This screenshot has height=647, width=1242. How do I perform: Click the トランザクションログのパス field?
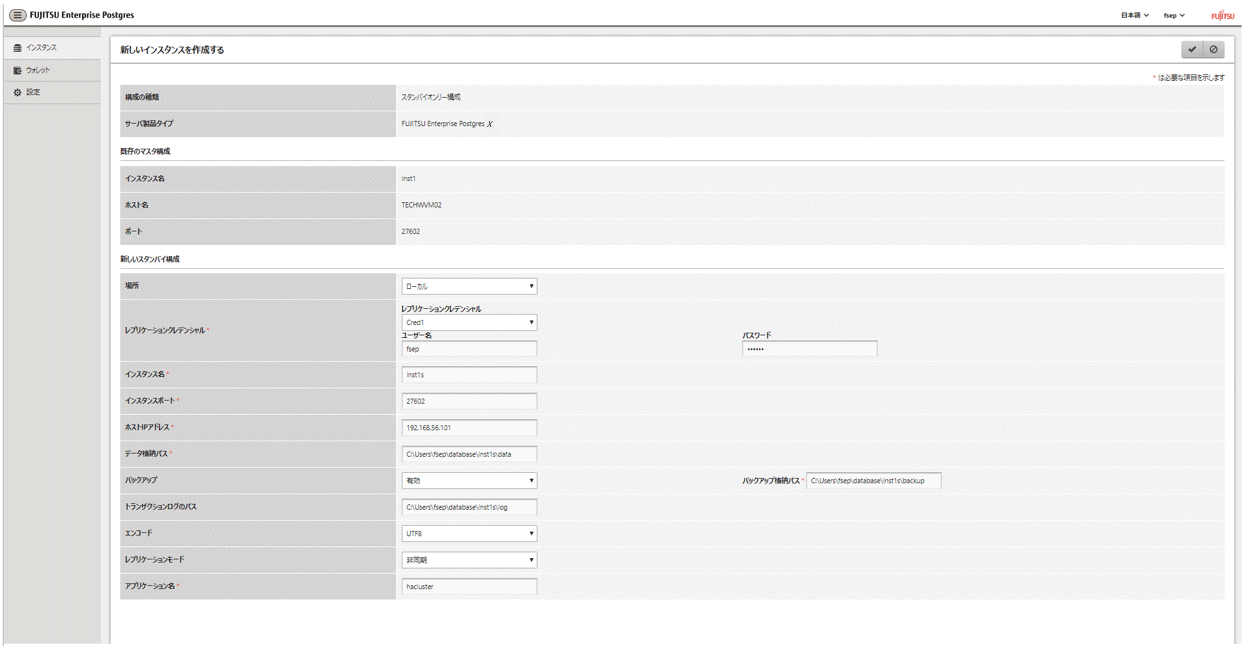pos(469,507)
